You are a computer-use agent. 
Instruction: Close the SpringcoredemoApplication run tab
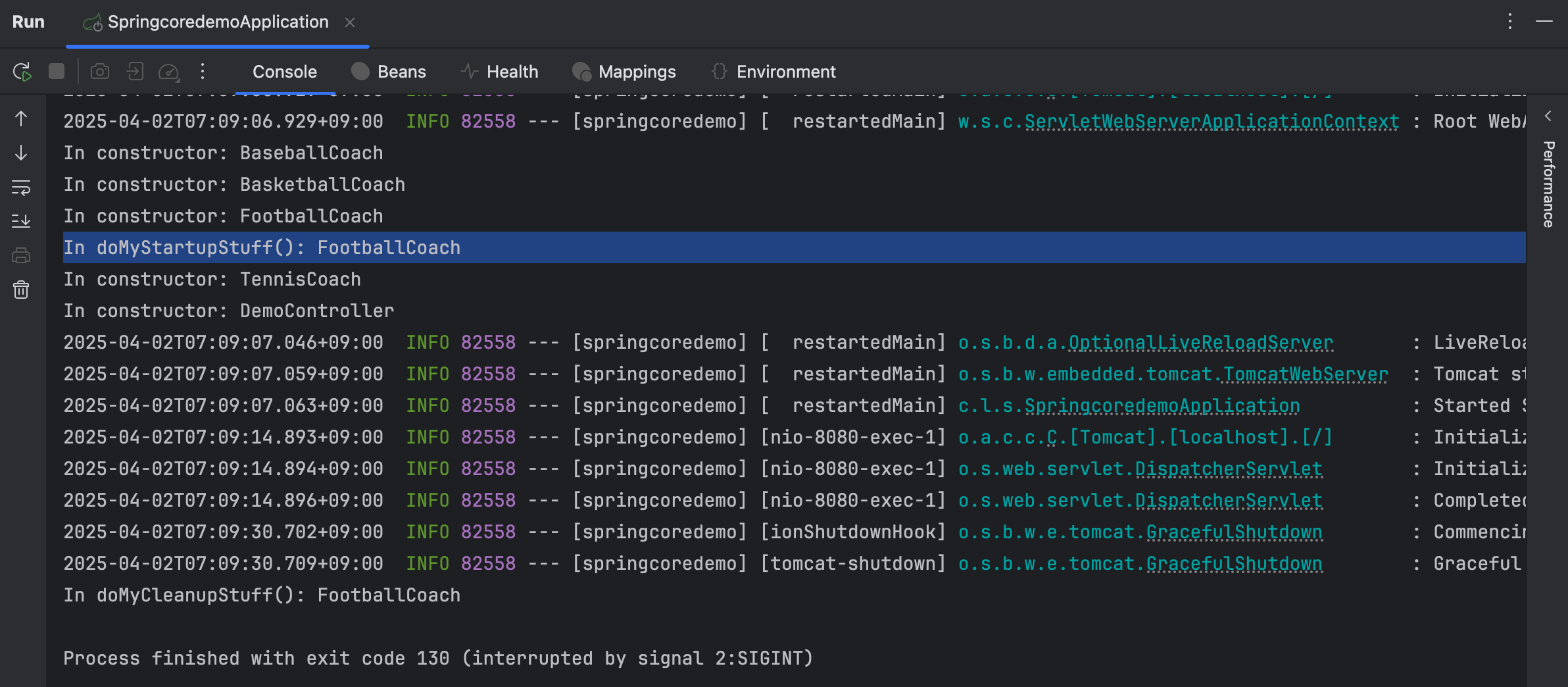pos(350,22)
